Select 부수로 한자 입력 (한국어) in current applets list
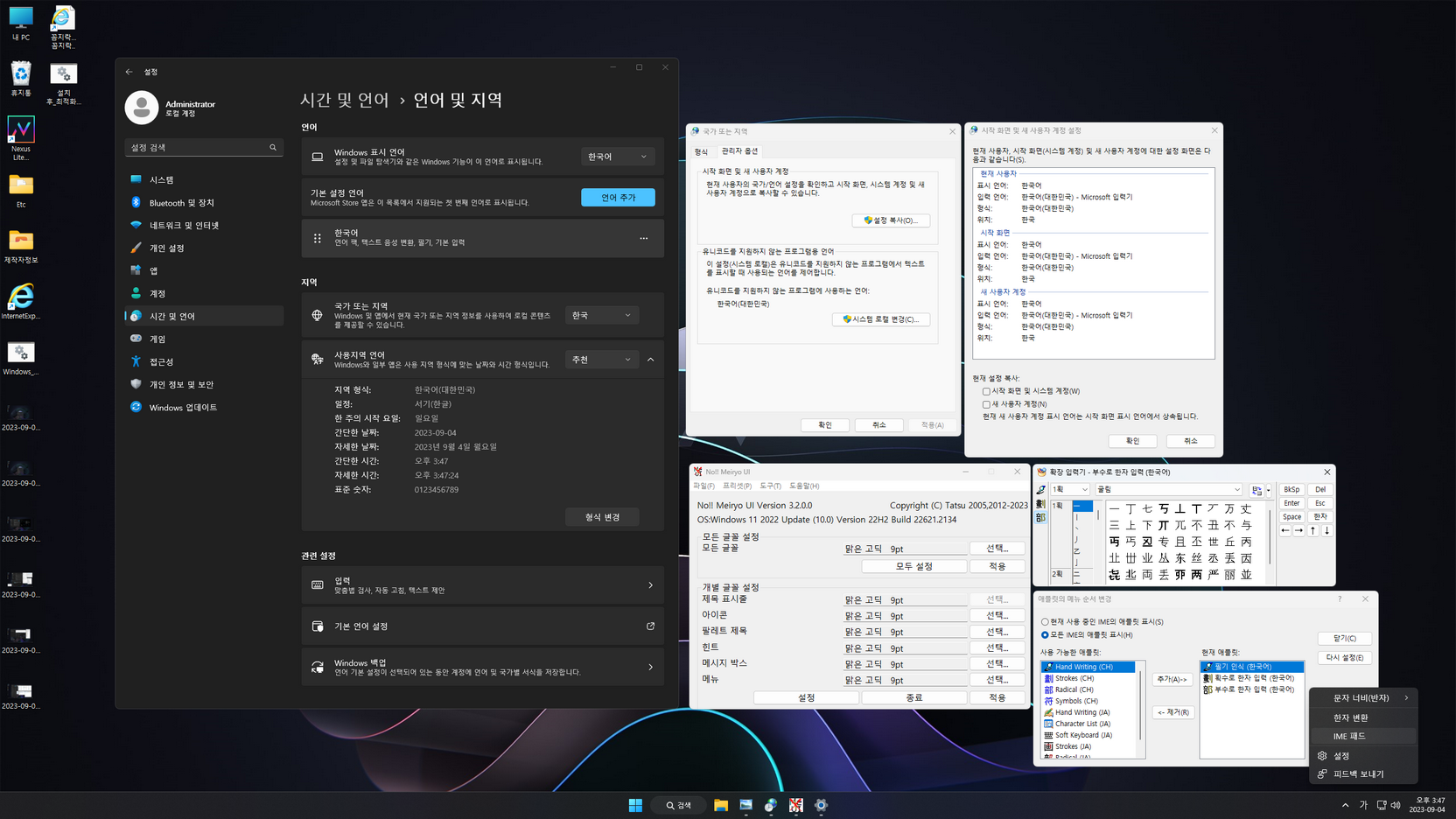 click(1252, 689)
